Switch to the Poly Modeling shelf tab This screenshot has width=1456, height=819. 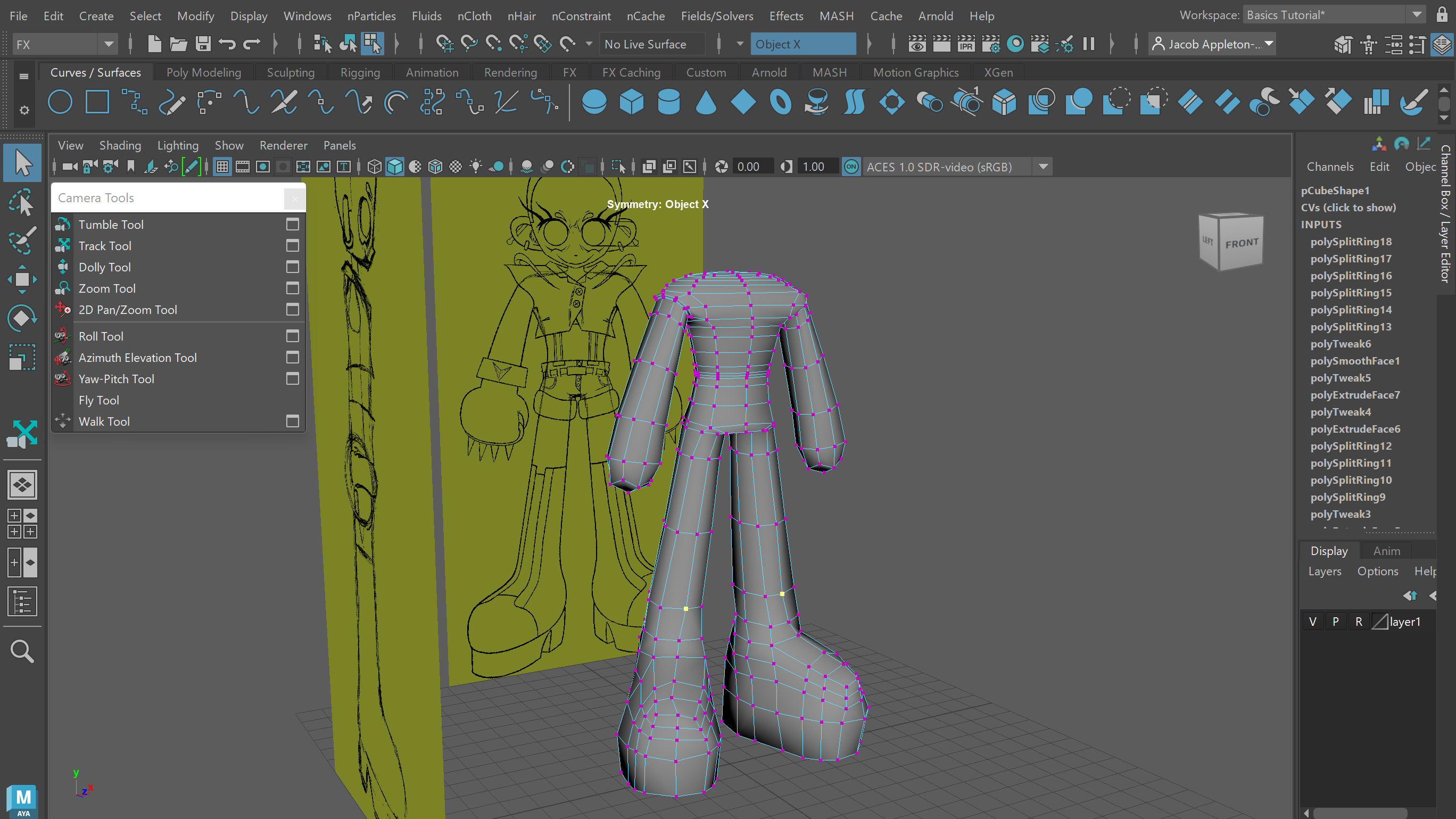click(x=203, y=72)
